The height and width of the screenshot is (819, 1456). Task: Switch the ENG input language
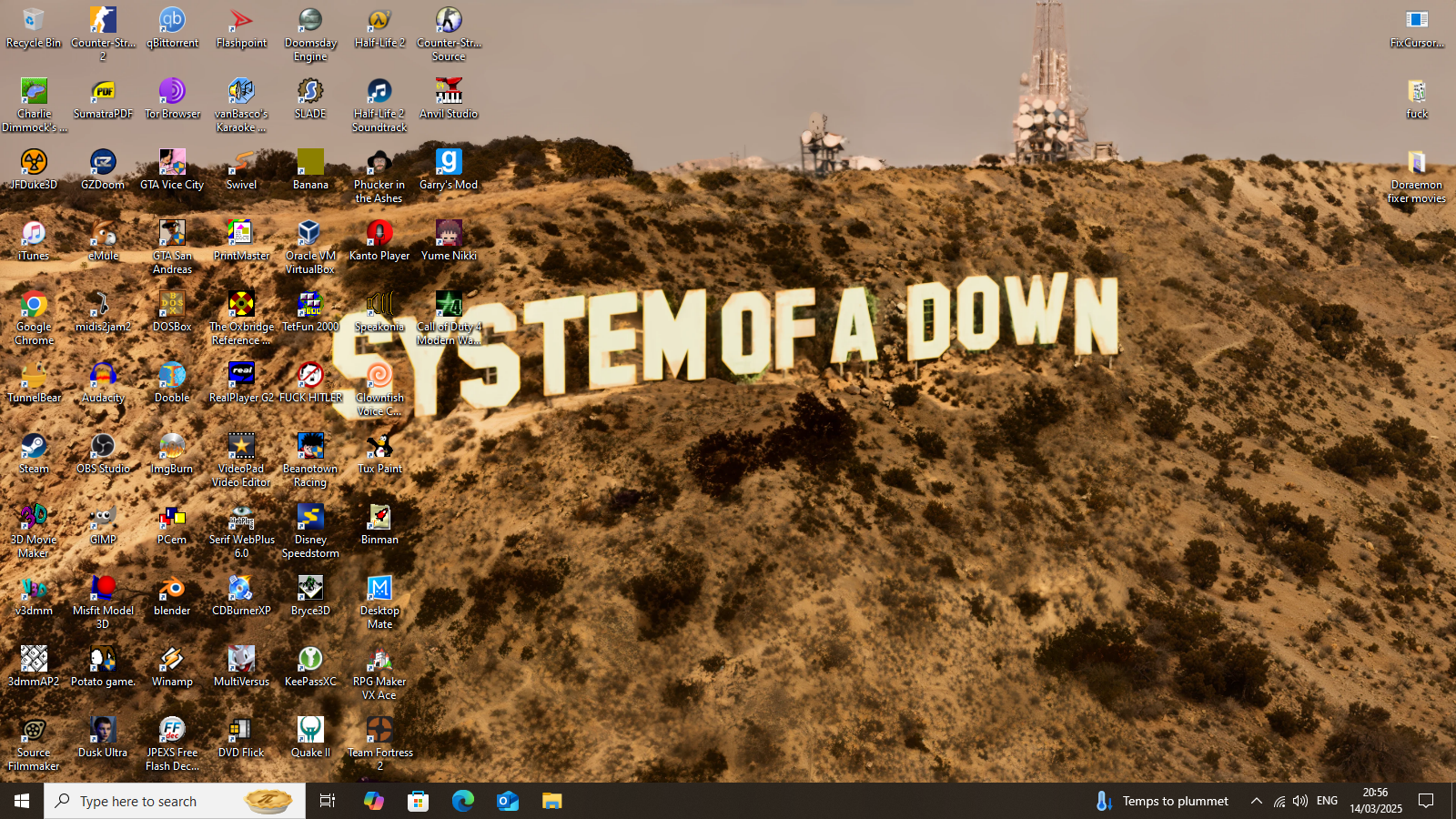pyautogui.click(x=1327, y=801)
